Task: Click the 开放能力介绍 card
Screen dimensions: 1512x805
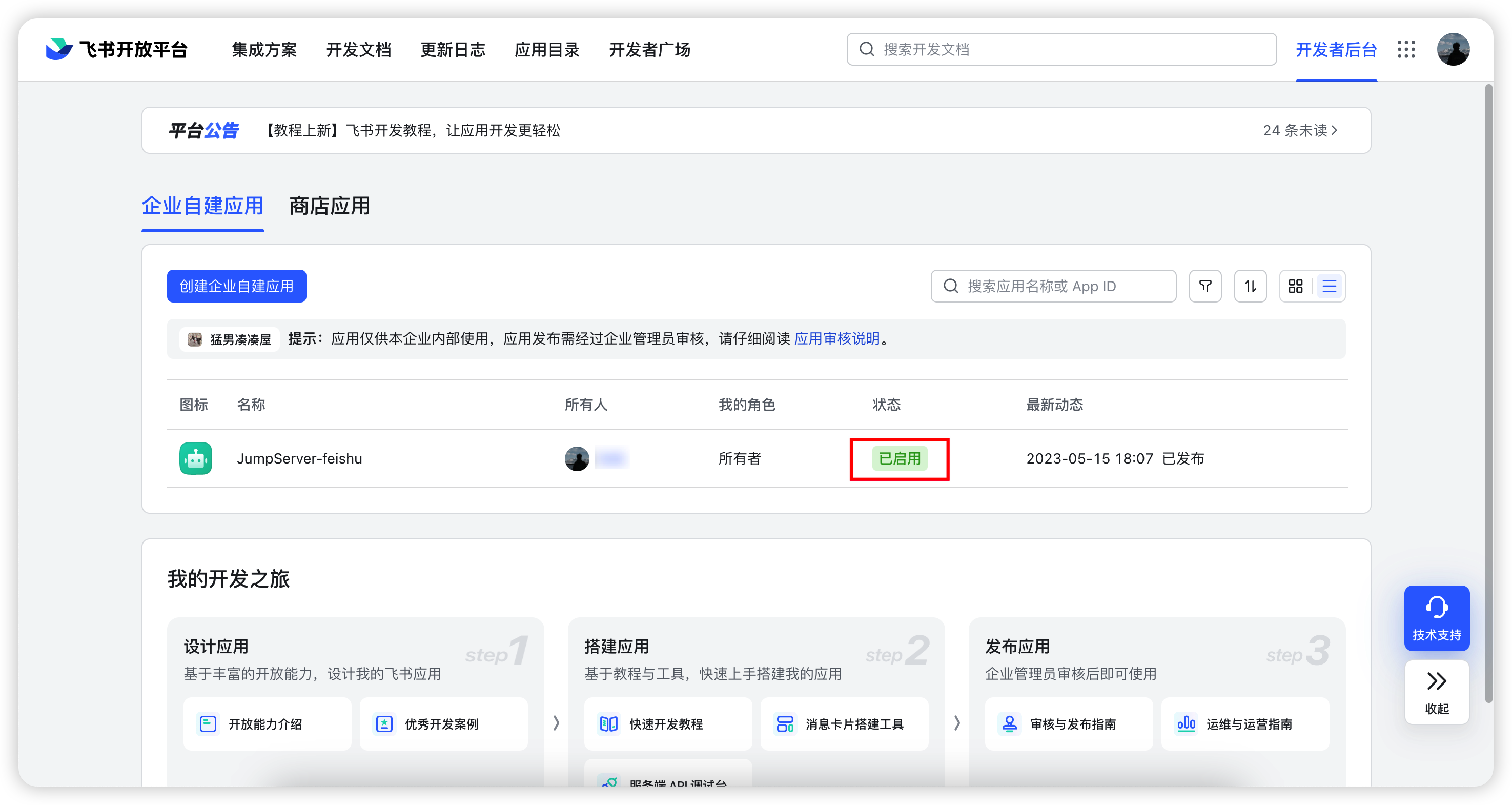Action: pos(267,723)
